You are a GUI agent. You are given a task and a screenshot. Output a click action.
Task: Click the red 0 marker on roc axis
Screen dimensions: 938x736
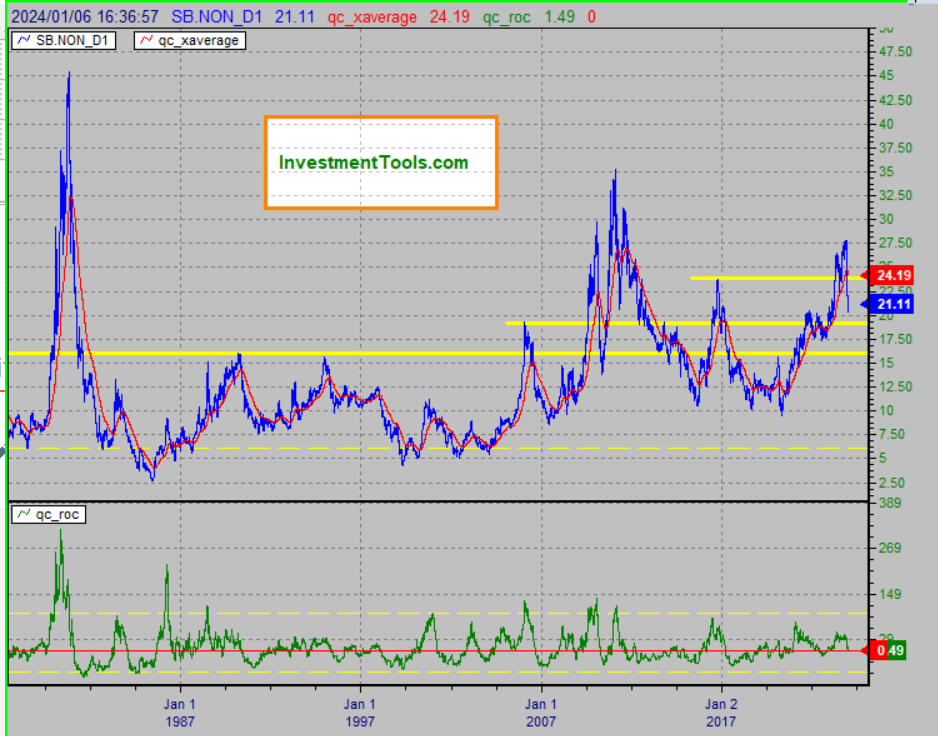tap(879, 650)
